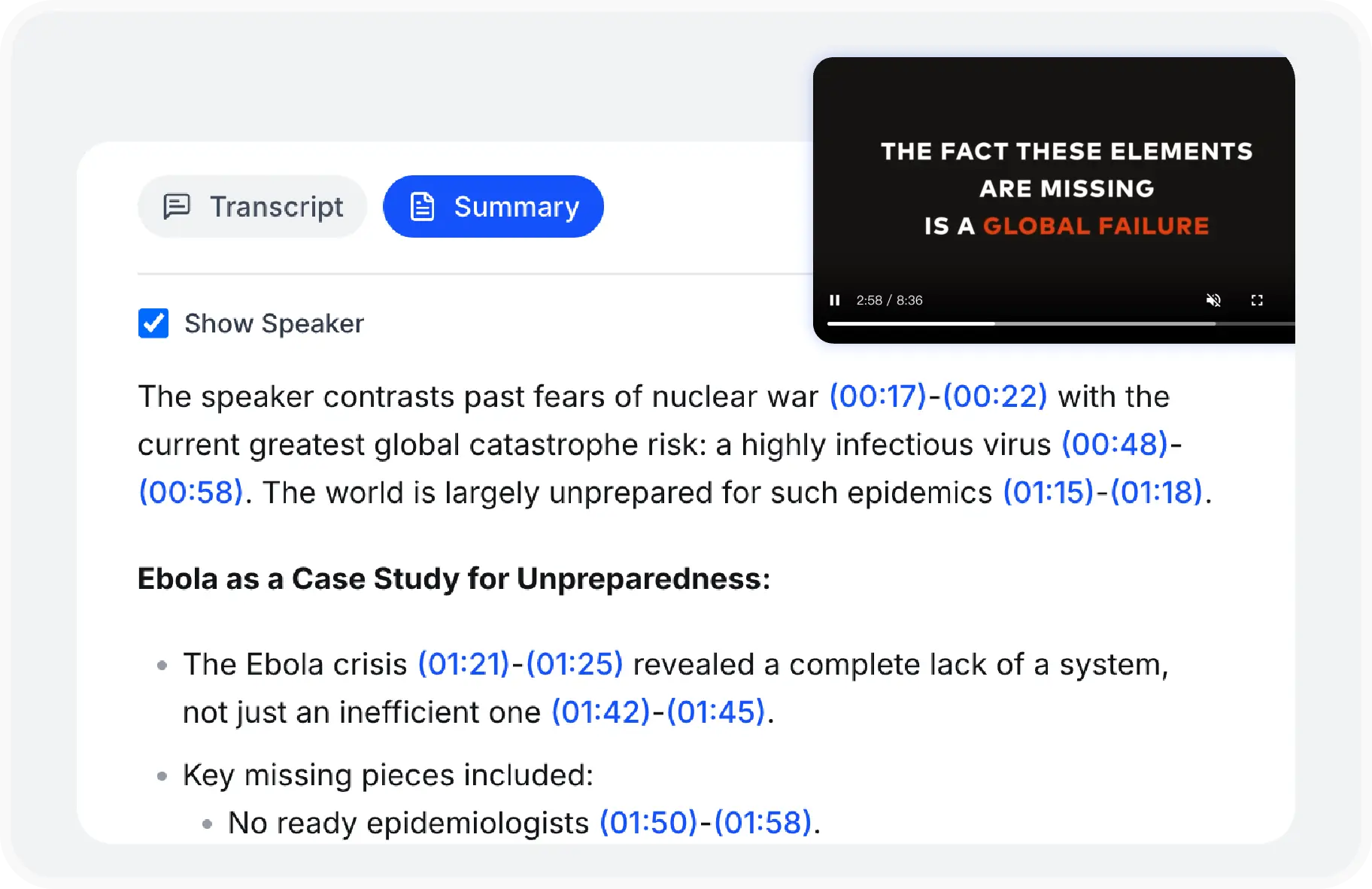1372x889 pixels.
Task: Jump to timestamp (00:22) ending the nuclear mention
Action: click(x=991, y=397)
